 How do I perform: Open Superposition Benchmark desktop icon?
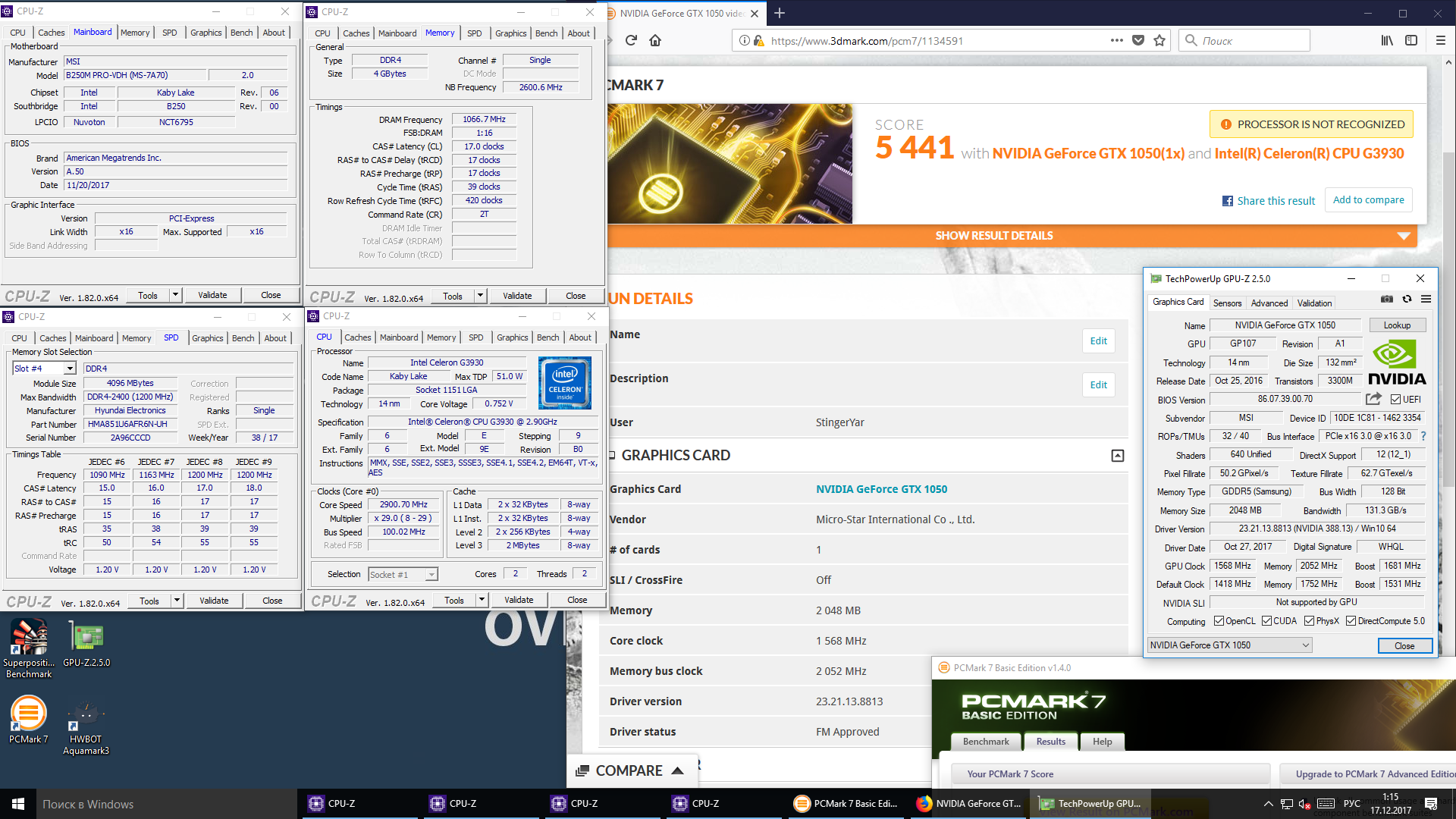point(29,648)
